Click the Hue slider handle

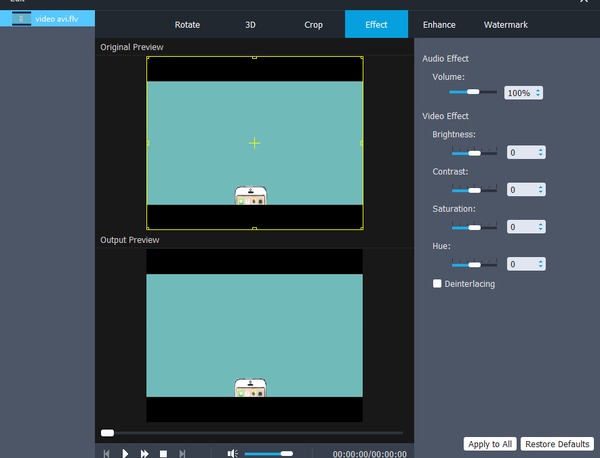click(x=474, y=264)
